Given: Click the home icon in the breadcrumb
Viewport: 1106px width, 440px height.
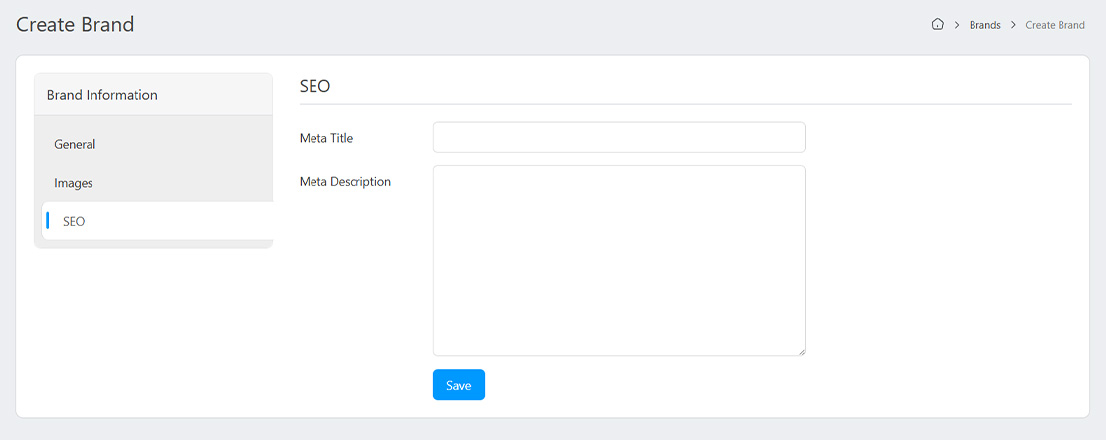Looking at the screenshot, I should pos(937,25).
